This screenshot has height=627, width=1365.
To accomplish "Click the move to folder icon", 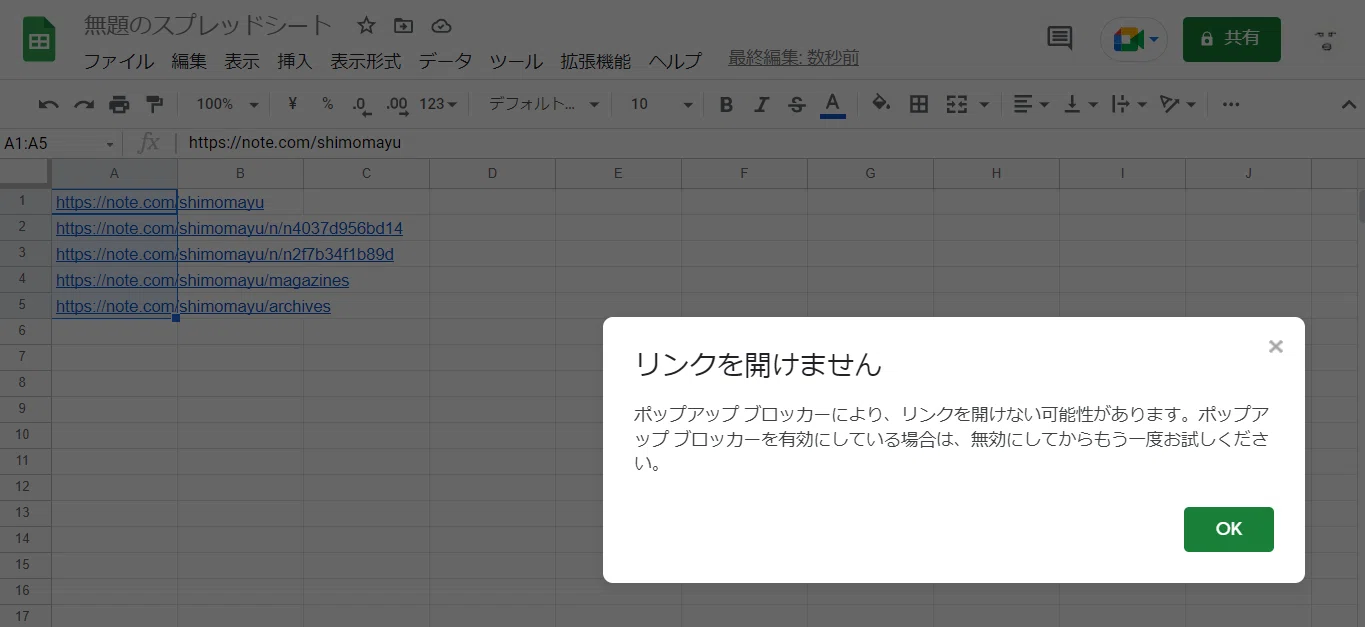I will (x=403, y=26).
